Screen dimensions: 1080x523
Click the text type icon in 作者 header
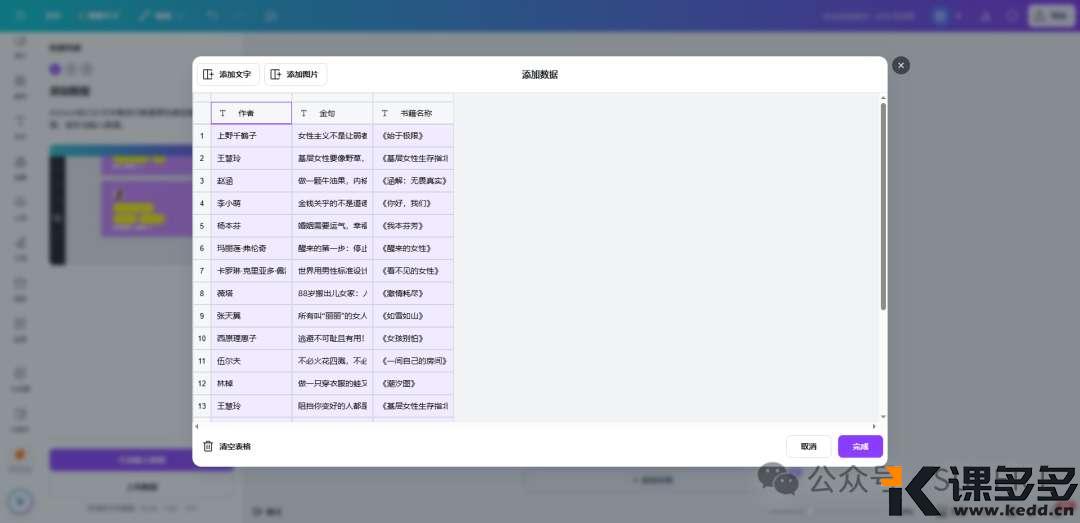tap(222, 113)
